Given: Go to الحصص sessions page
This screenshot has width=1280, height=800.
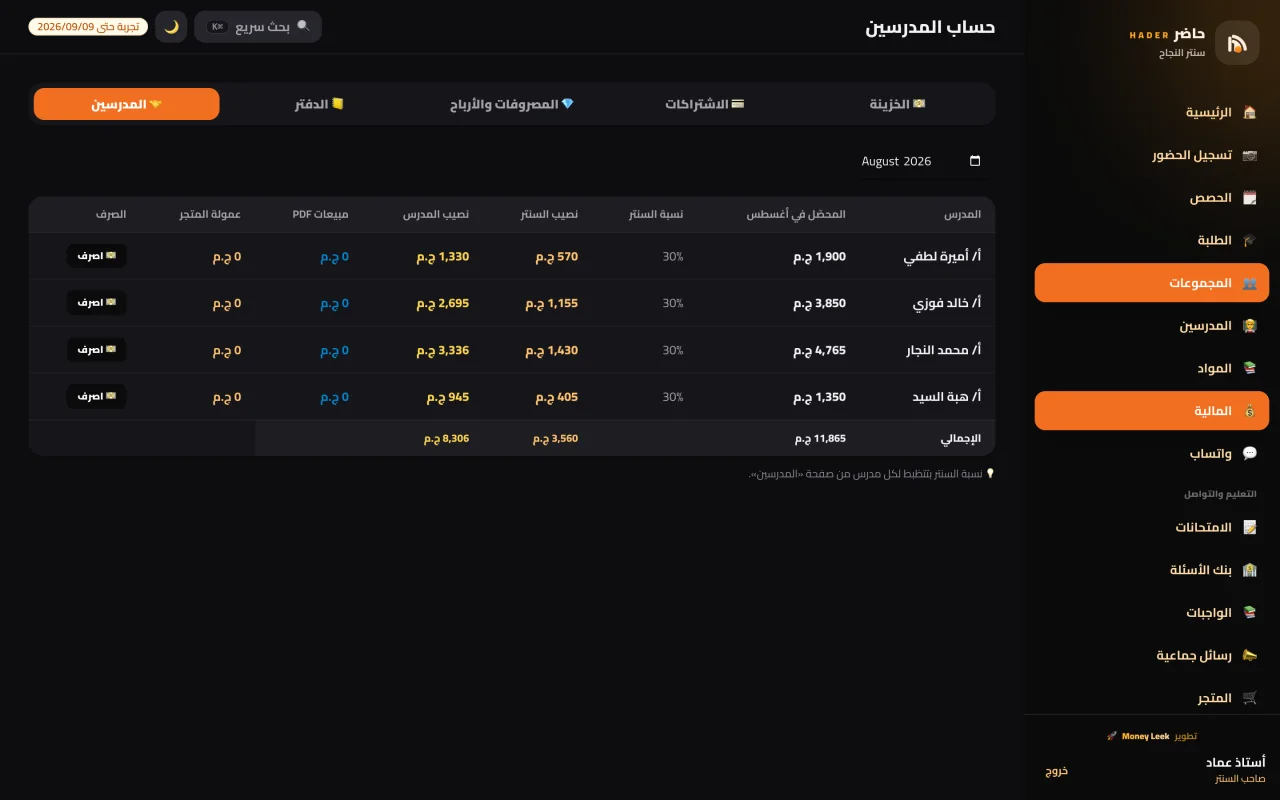Looking at the screenshot, I should [x=1152, y=198].
